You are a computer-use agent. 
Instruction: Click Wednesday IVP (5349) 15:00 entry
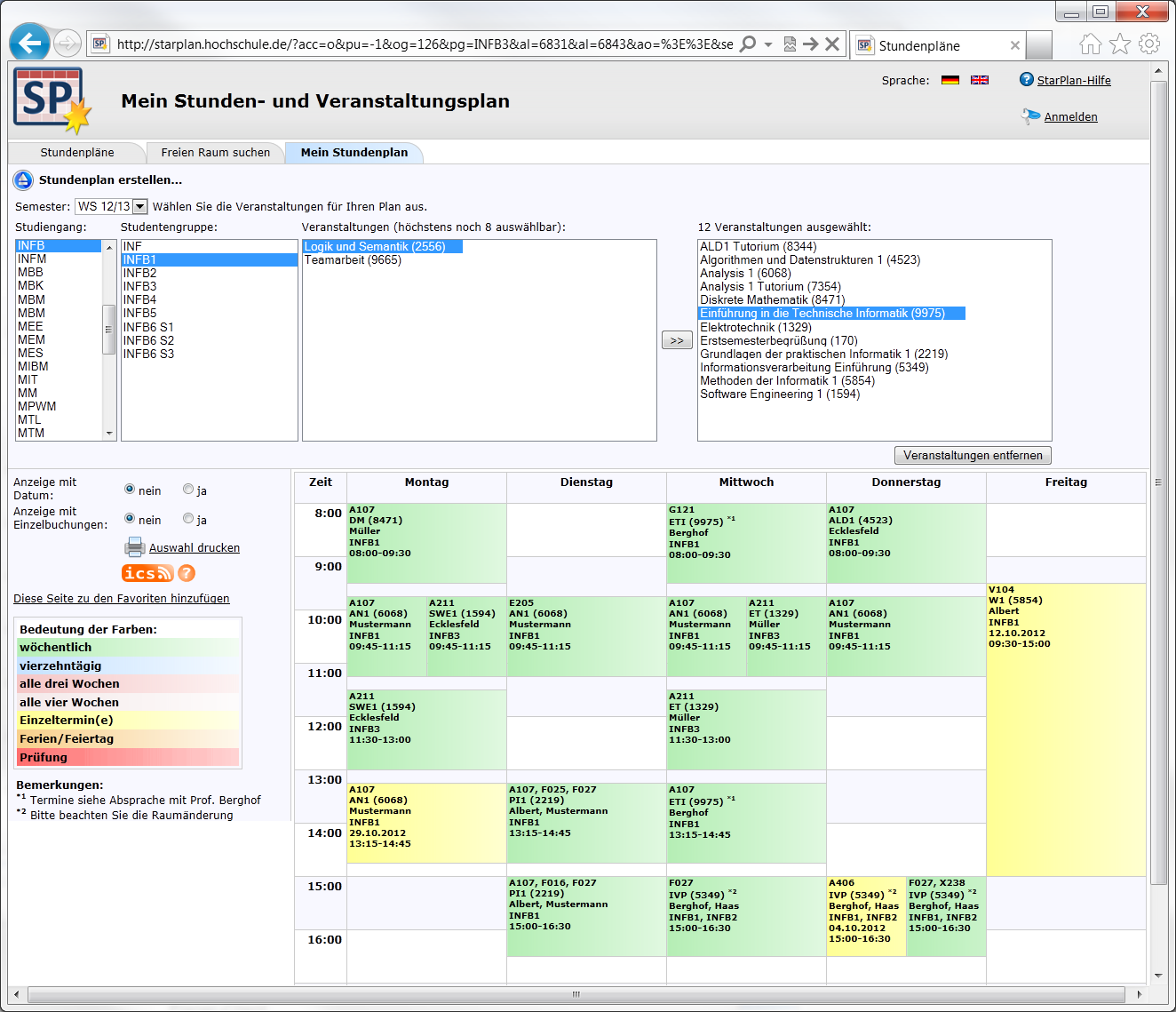click(746, 917)
